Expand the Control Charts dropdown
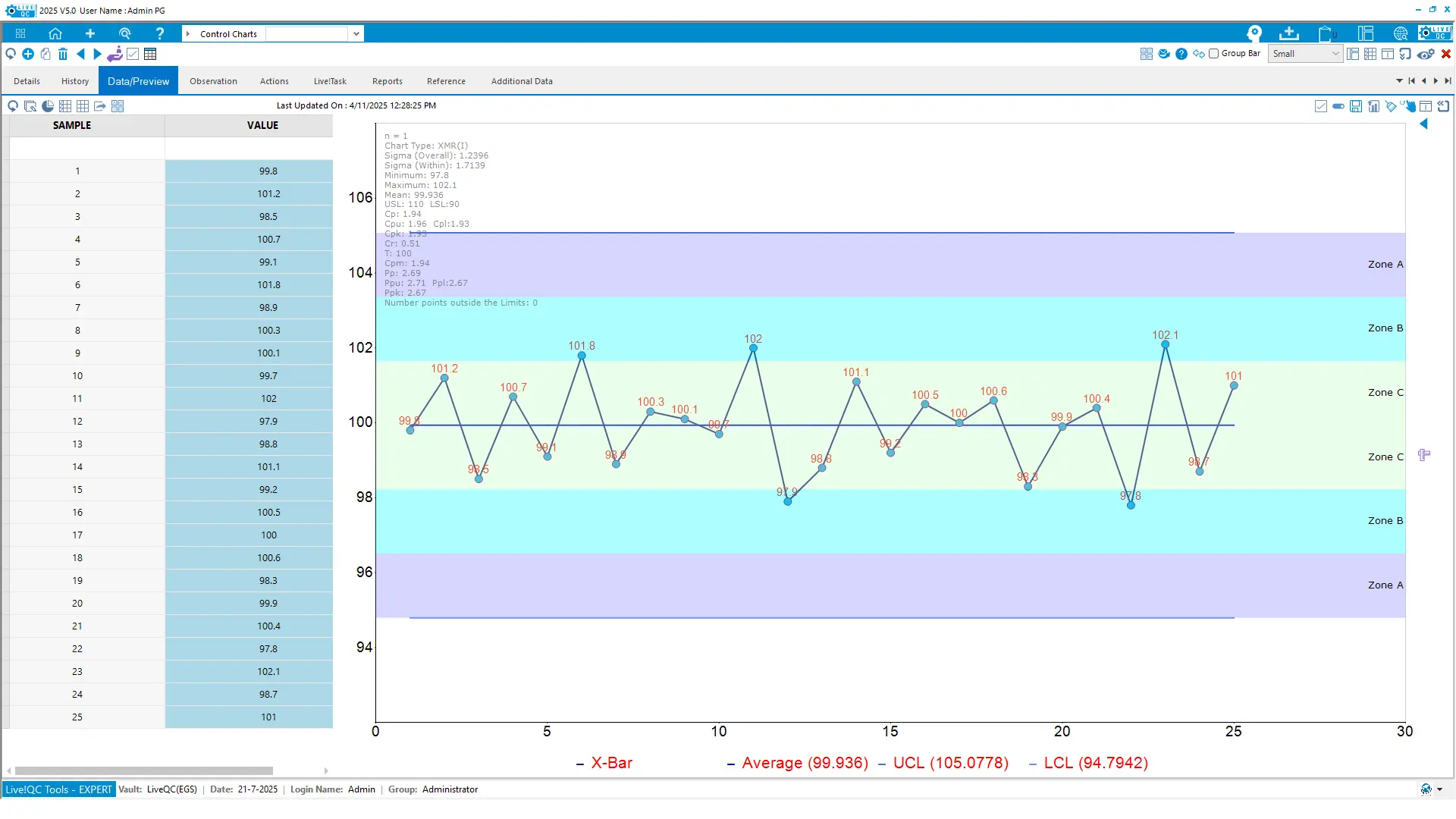The width and height of the screenshot is (1456, 819). (x=356, y=33)
